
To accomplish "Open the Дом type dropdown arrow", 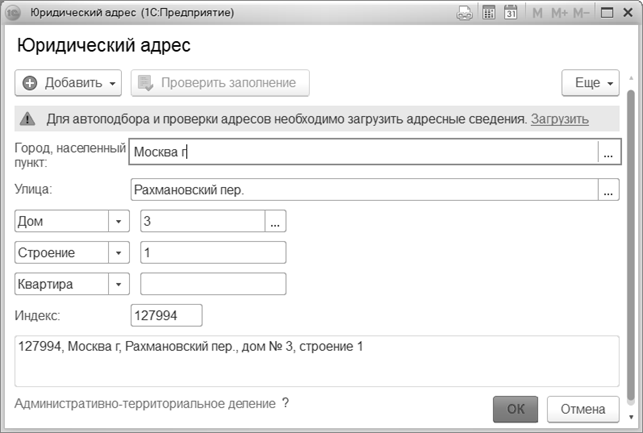I will click(x=119, y=221).
